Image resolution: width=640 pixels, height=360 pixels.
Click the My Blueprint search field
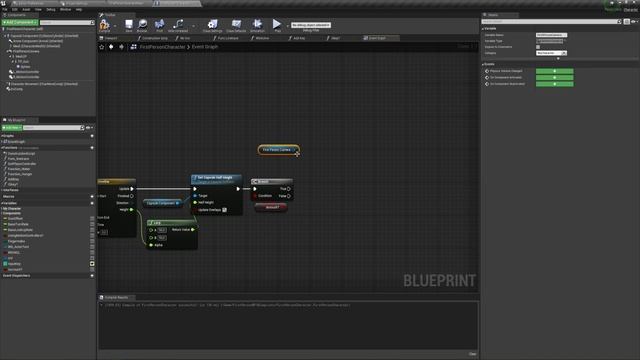[53, 128]
